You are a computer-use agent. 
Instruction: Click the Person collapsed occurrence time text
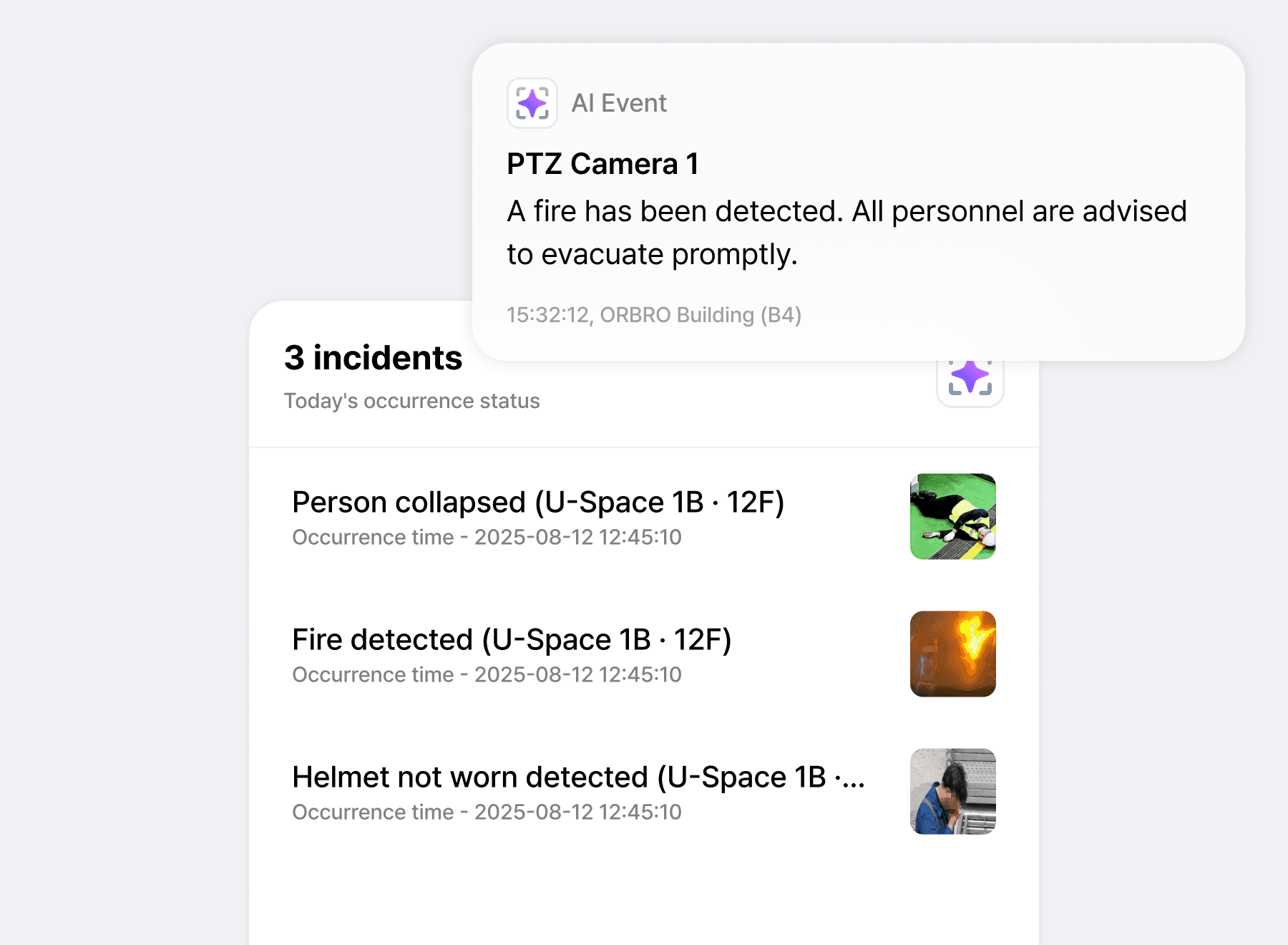tap(487, 537)
